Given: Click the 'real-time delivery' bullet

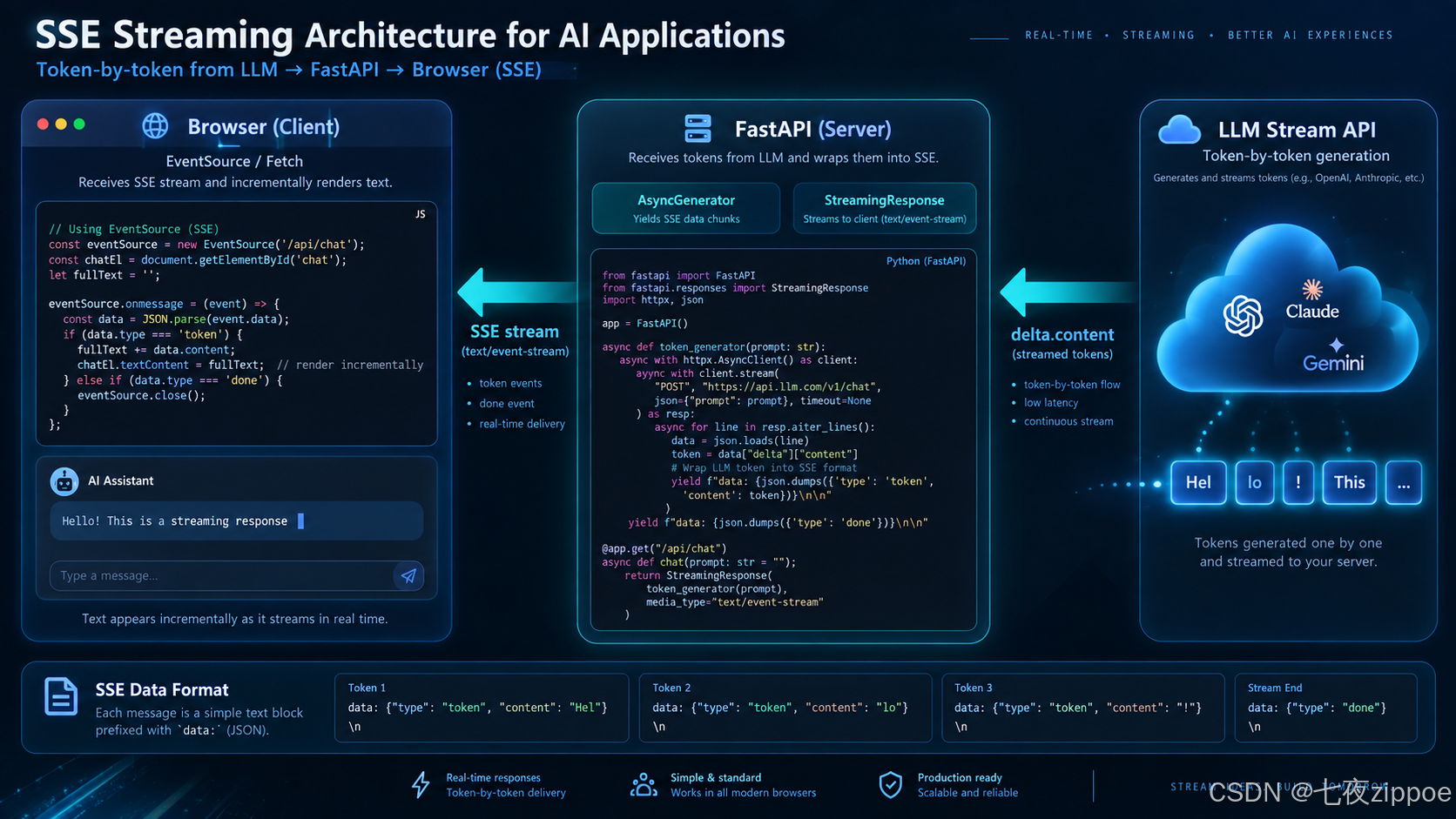Looking at the screenshot, I should (522, 424).
